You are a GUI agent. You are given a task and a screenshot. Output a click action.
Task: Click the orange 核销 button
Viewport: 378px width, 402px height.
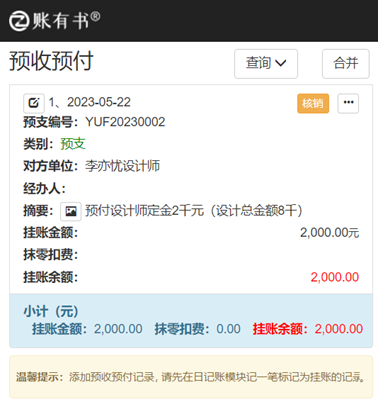click(x=313, y=103)
